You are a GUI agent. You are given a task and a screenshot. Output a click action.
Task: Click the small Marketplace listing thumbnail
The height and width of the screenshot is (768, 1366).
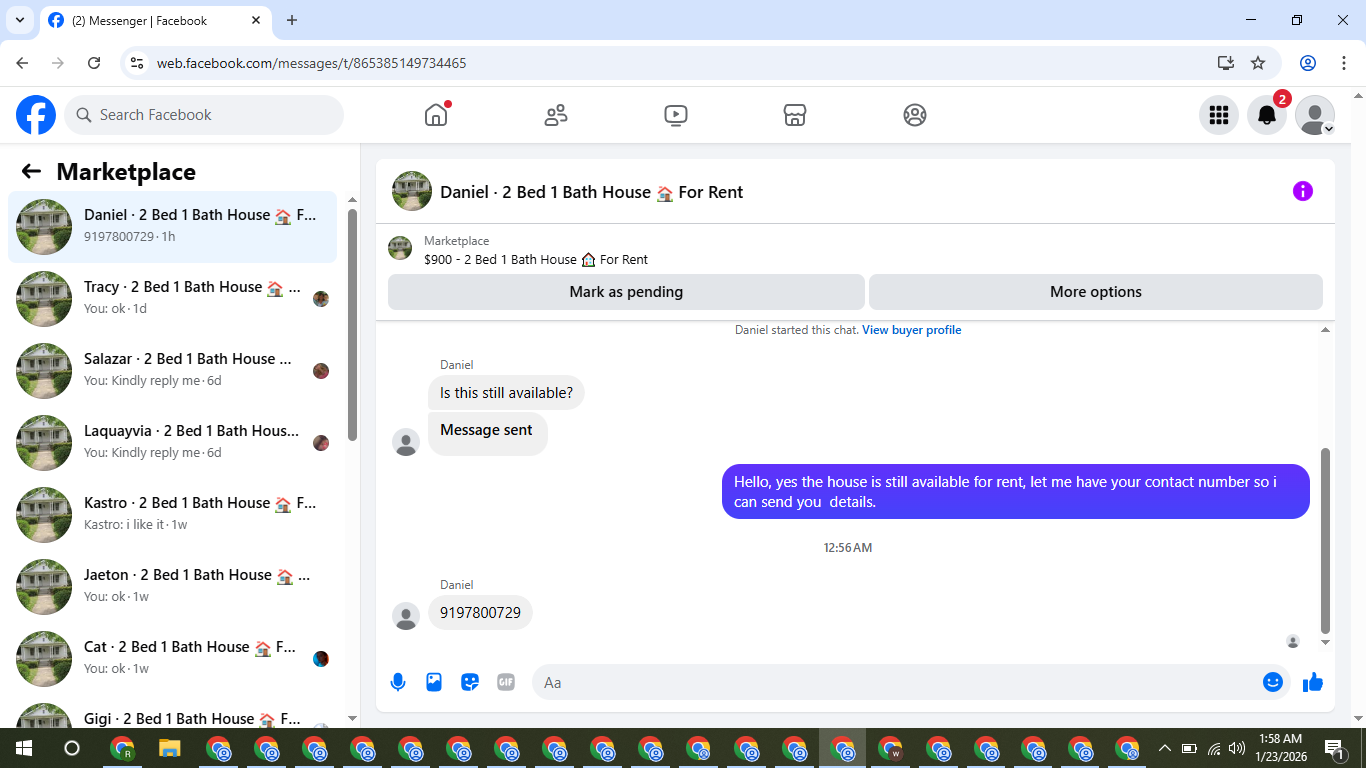coord(400,248)
